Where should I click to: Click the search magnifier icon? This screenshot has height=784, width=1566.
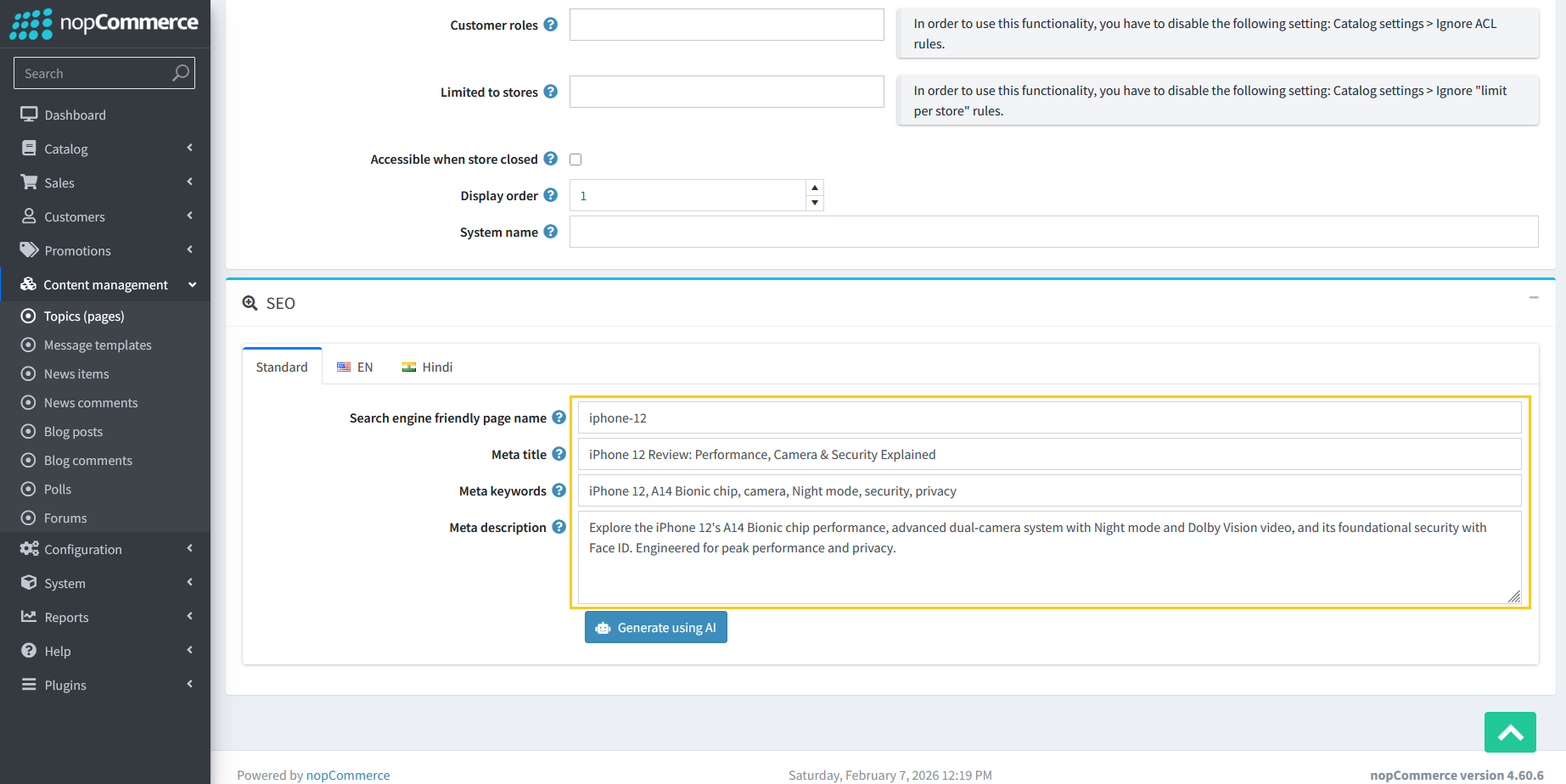pyautogui.click(x=181, y=73)
